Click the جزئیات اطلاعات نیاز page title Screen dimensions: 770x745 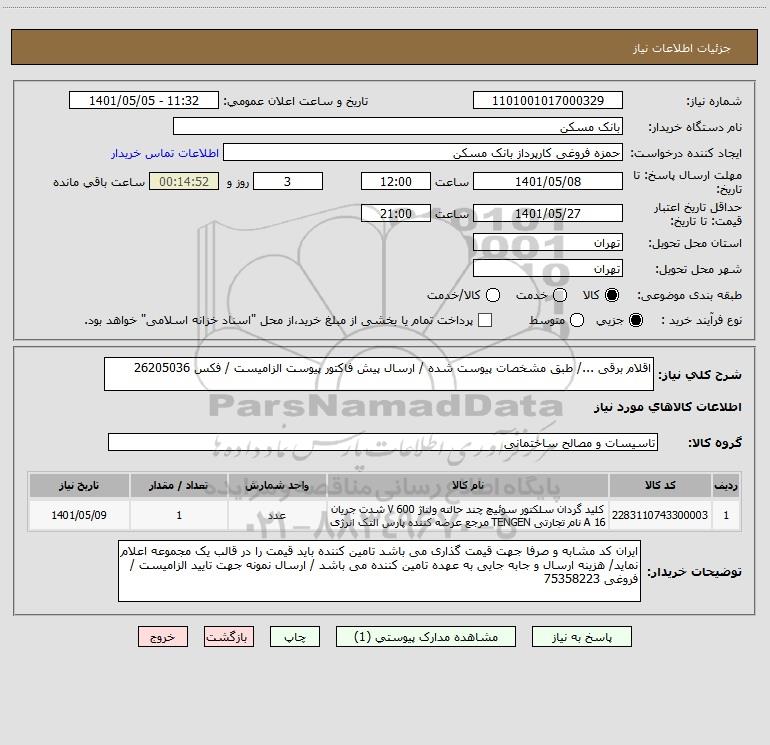pos(681,48)
